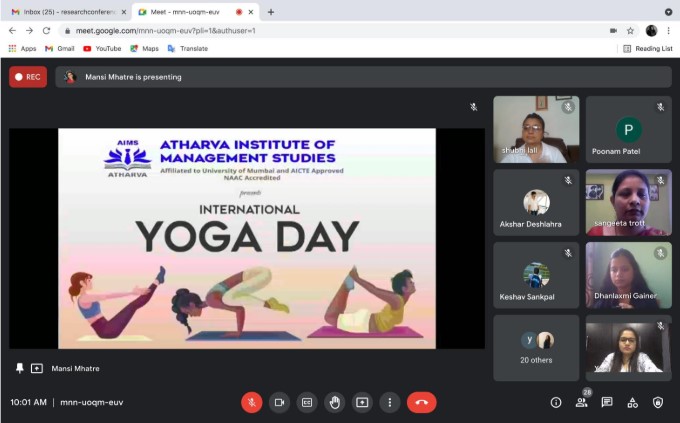Open Chrome three-dot menu

click(668, 31)
